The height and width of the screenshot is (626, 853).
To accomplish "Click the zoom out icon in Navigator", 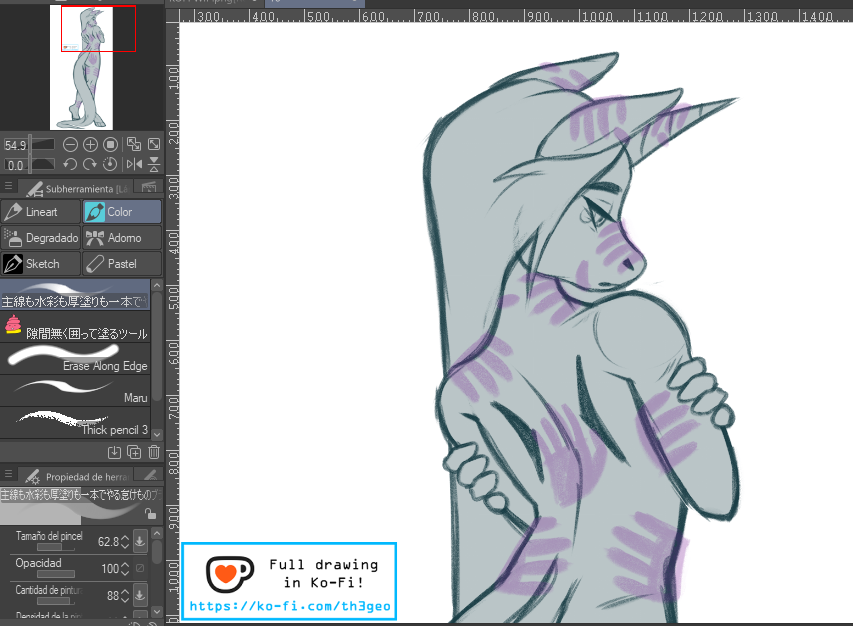I will pyautogui.click(x=71, y=145).
